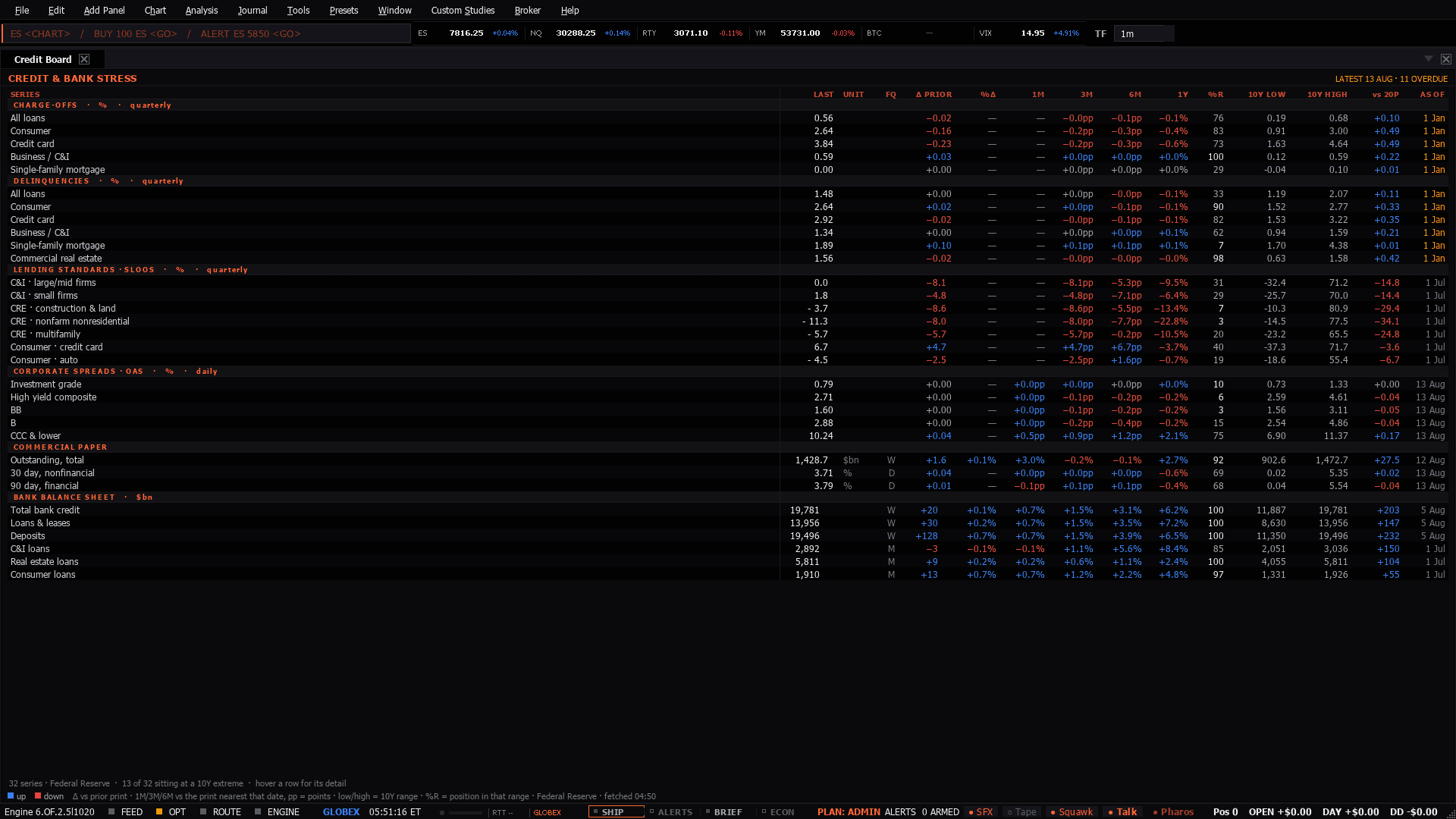Toggle the FEED status indicator
The height and width of the screenshot is (819, 1456).
pos(125,811)
